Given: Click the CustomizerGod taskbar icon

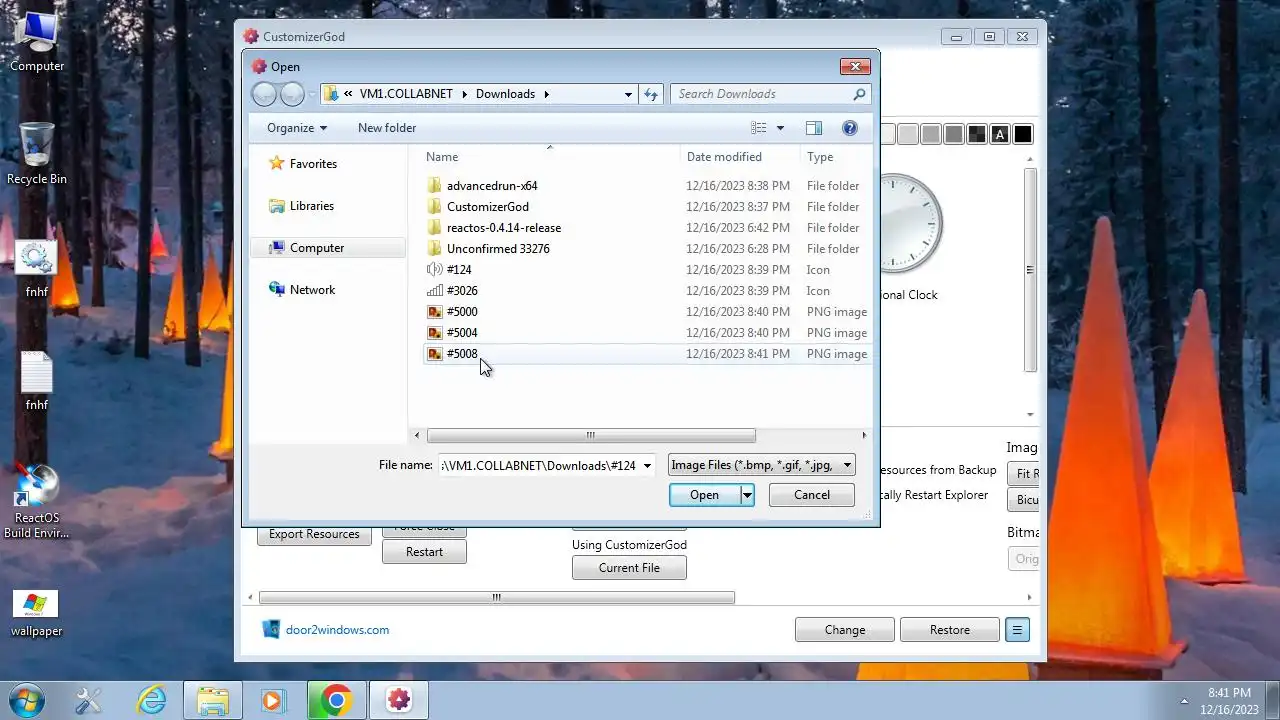Looking at the screenshot, I should 399,700.
